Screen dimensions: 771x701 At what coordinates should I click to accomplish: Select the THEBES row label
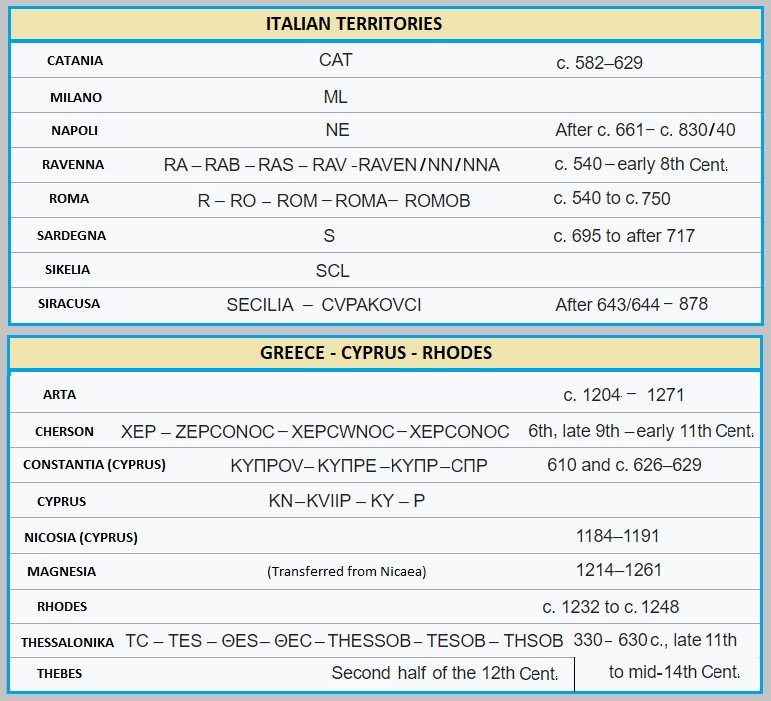coord(59,674)
